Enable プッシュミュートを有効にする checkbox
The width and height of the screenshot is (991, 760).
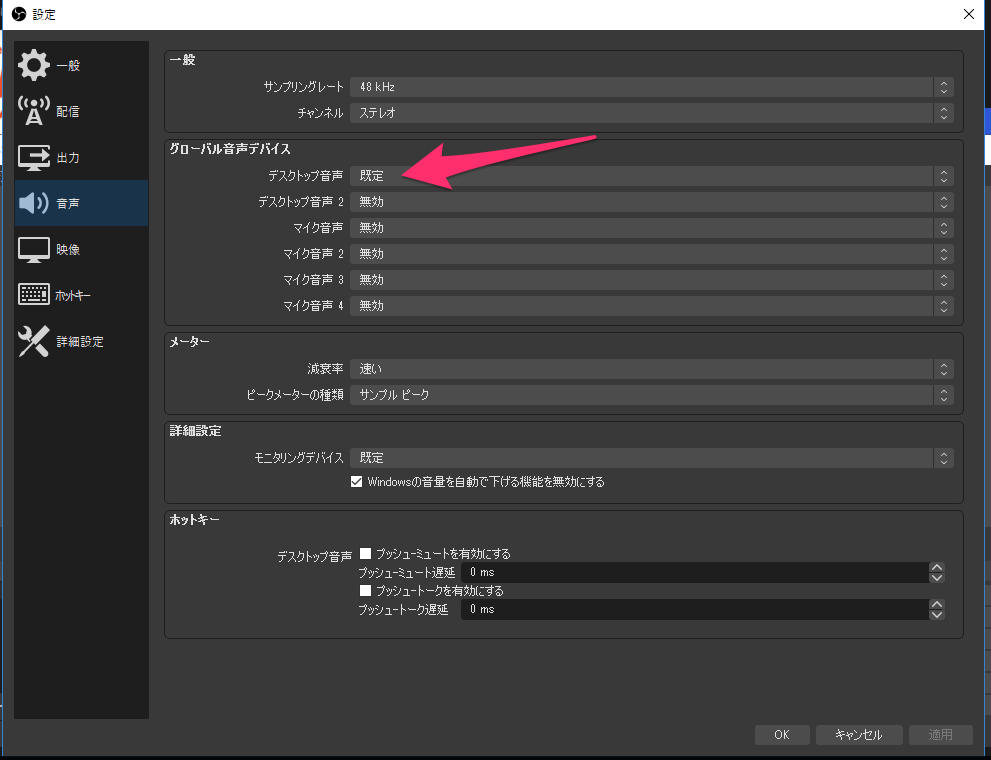[x=365, y=553]
